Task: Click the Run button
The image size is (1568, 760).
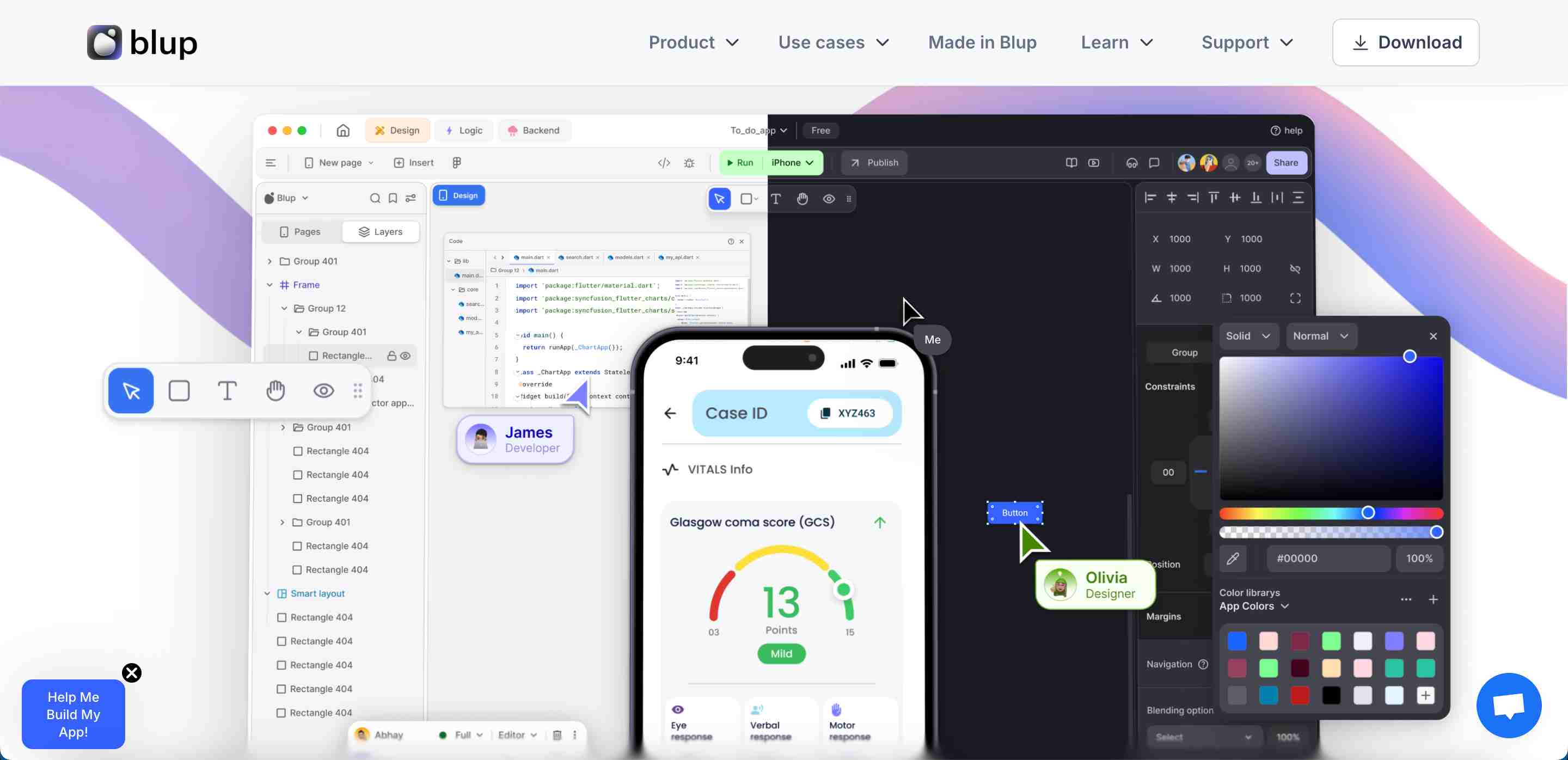Action: click(740, 162)
